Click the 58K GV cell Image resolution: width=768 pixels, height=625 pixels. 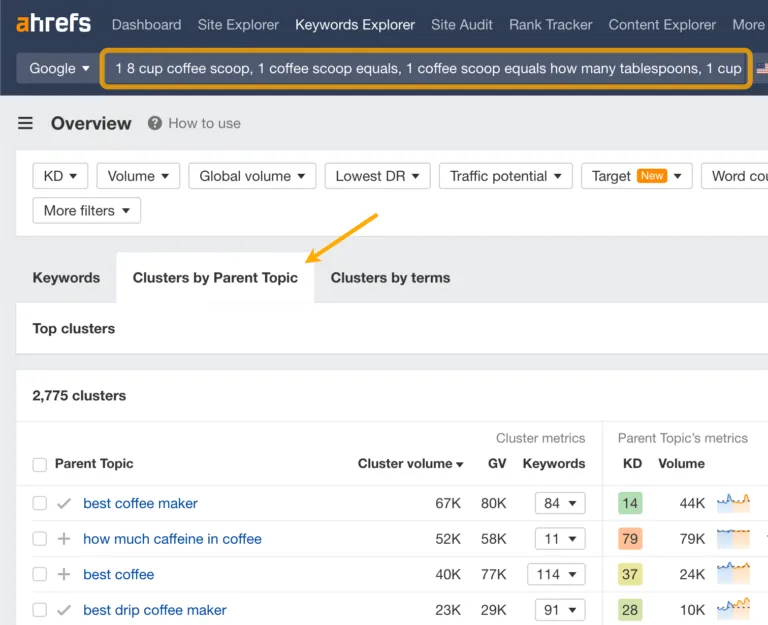[x=493, y=539]
